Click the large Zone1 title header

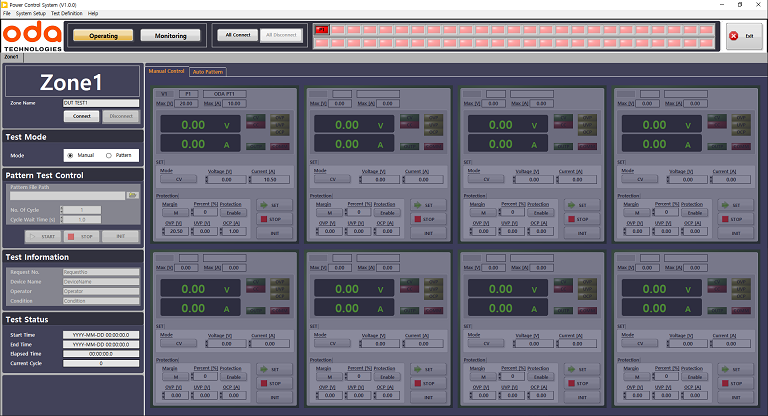(72, 82)
